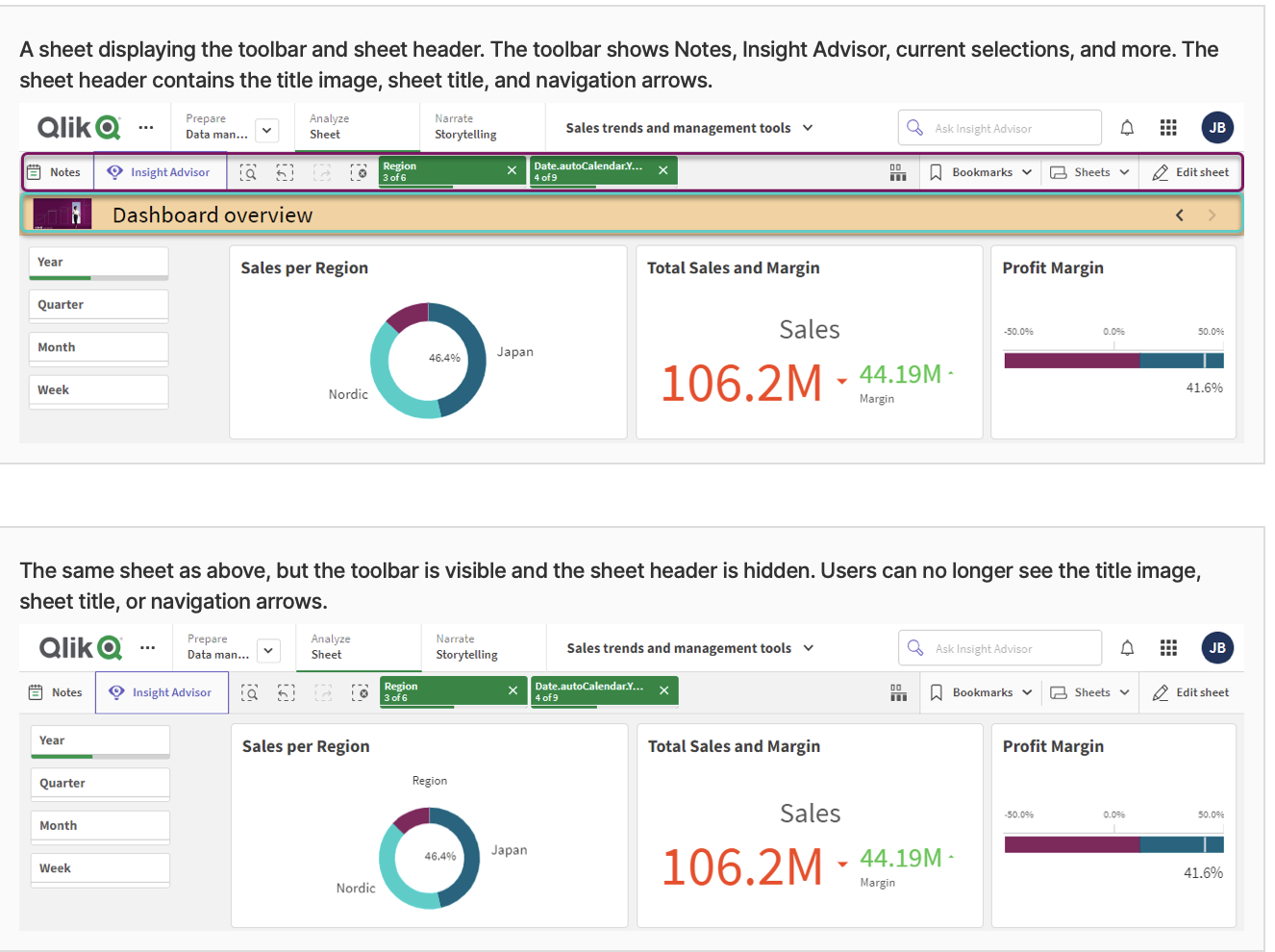Select Analyze Sheet tab in lower screenshot
The width and height of the screenshot is (1275, 952).
359,647
